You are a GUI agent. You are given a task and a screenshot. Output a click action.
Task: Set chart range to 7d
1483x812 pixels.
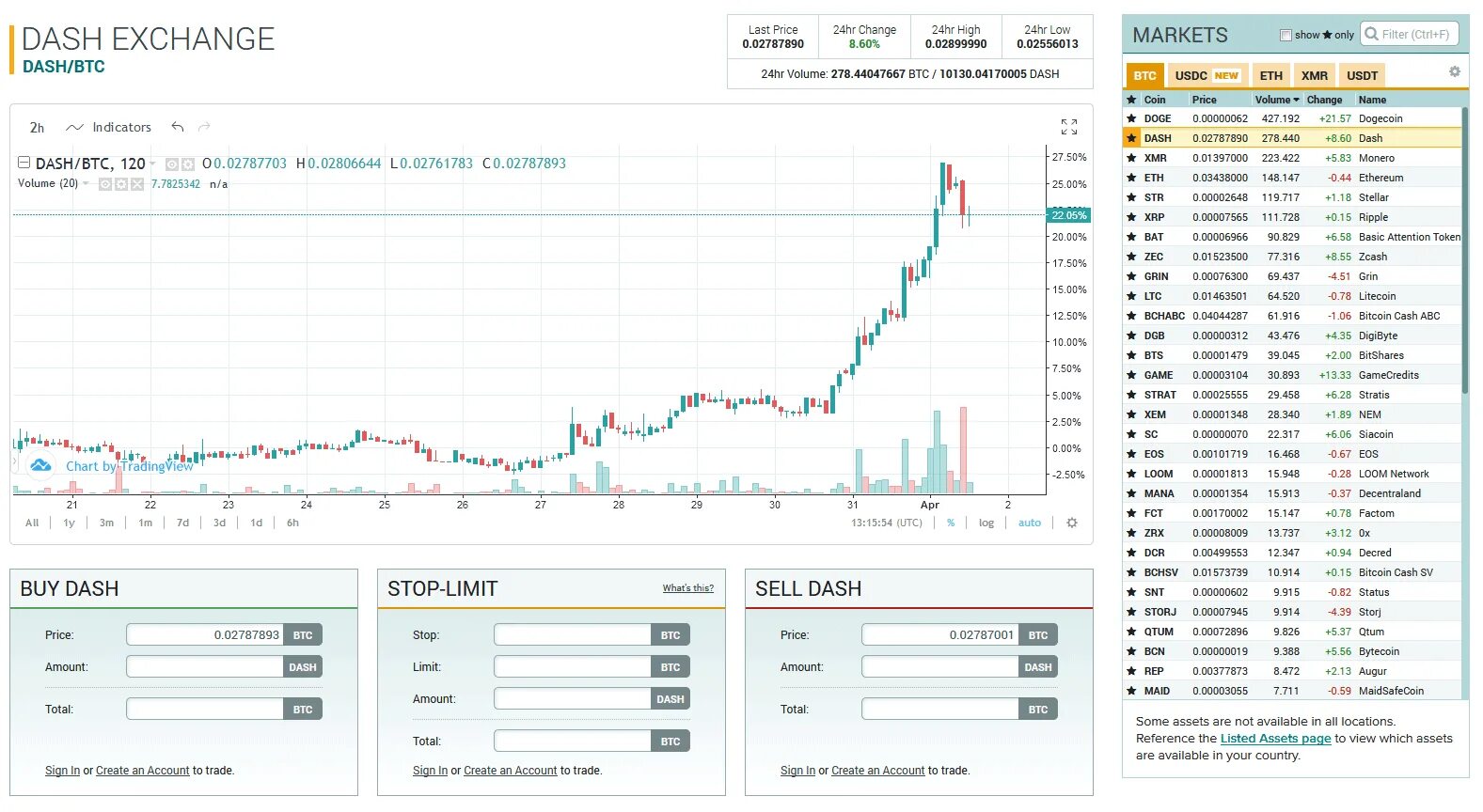(x=182, y=523)
